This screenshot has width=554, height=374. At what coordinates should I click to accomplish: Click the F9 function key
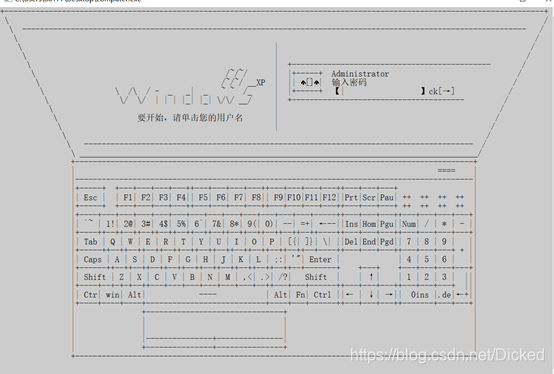click(x=278, y=197)
